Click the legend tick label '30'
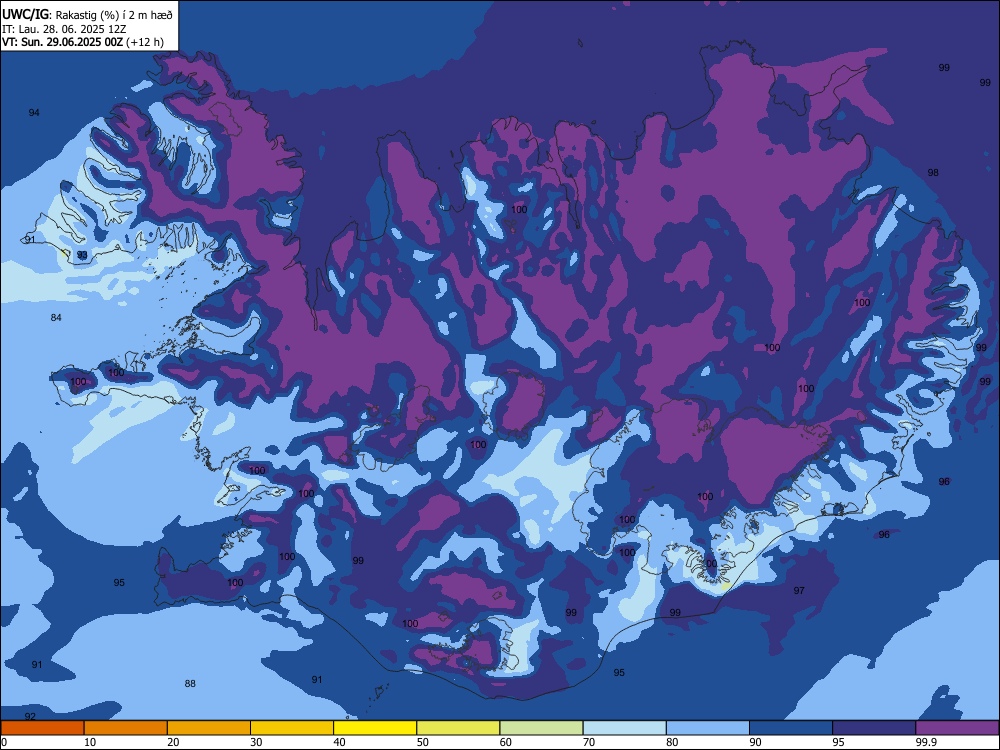Viewport: 1000px width, 750px height. click(x=256, y=742)
